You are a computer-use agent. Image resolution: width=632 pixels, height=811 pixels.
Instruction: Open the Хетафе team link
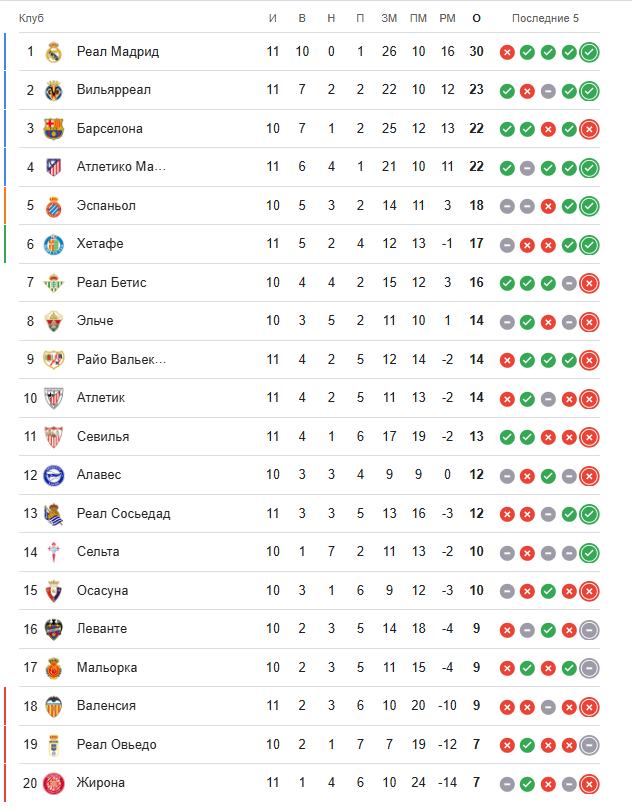[x=100, y=244]
